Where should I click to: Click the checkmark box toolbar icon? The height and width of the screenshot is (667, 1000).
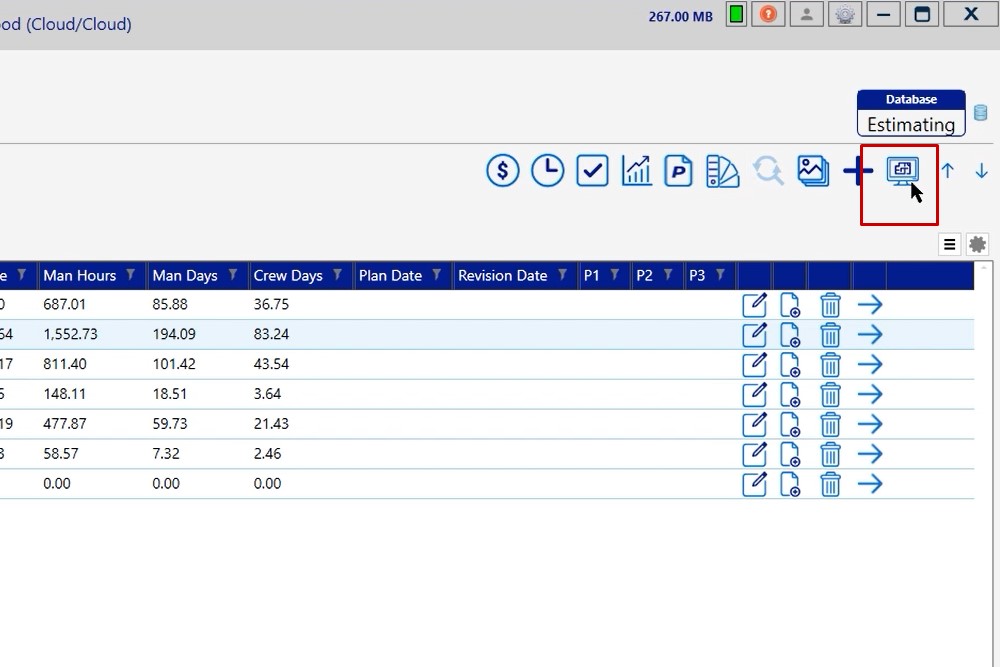[x=592, y=171]
